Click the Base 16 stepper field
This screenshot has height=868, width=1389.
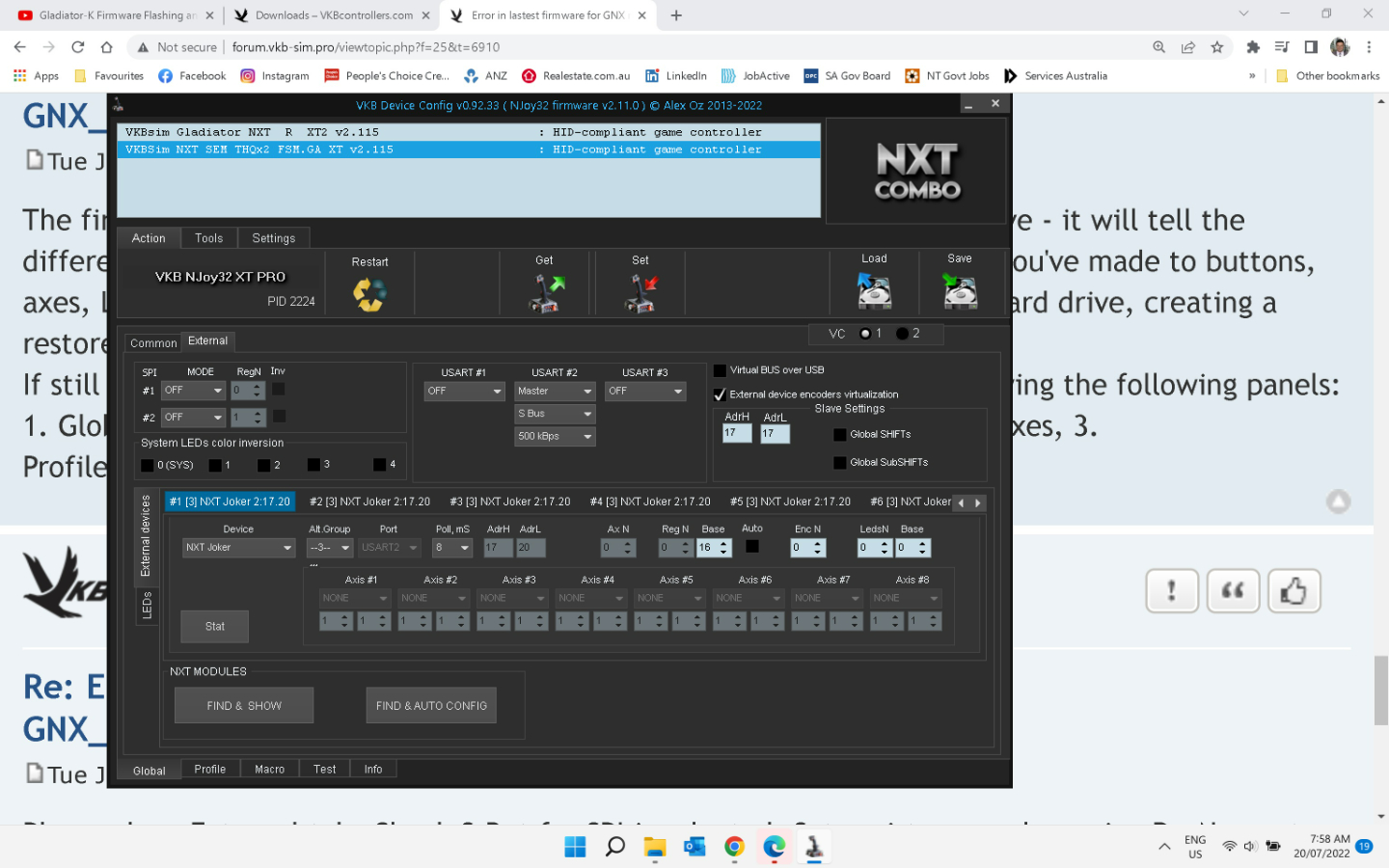tap(714, 548)
